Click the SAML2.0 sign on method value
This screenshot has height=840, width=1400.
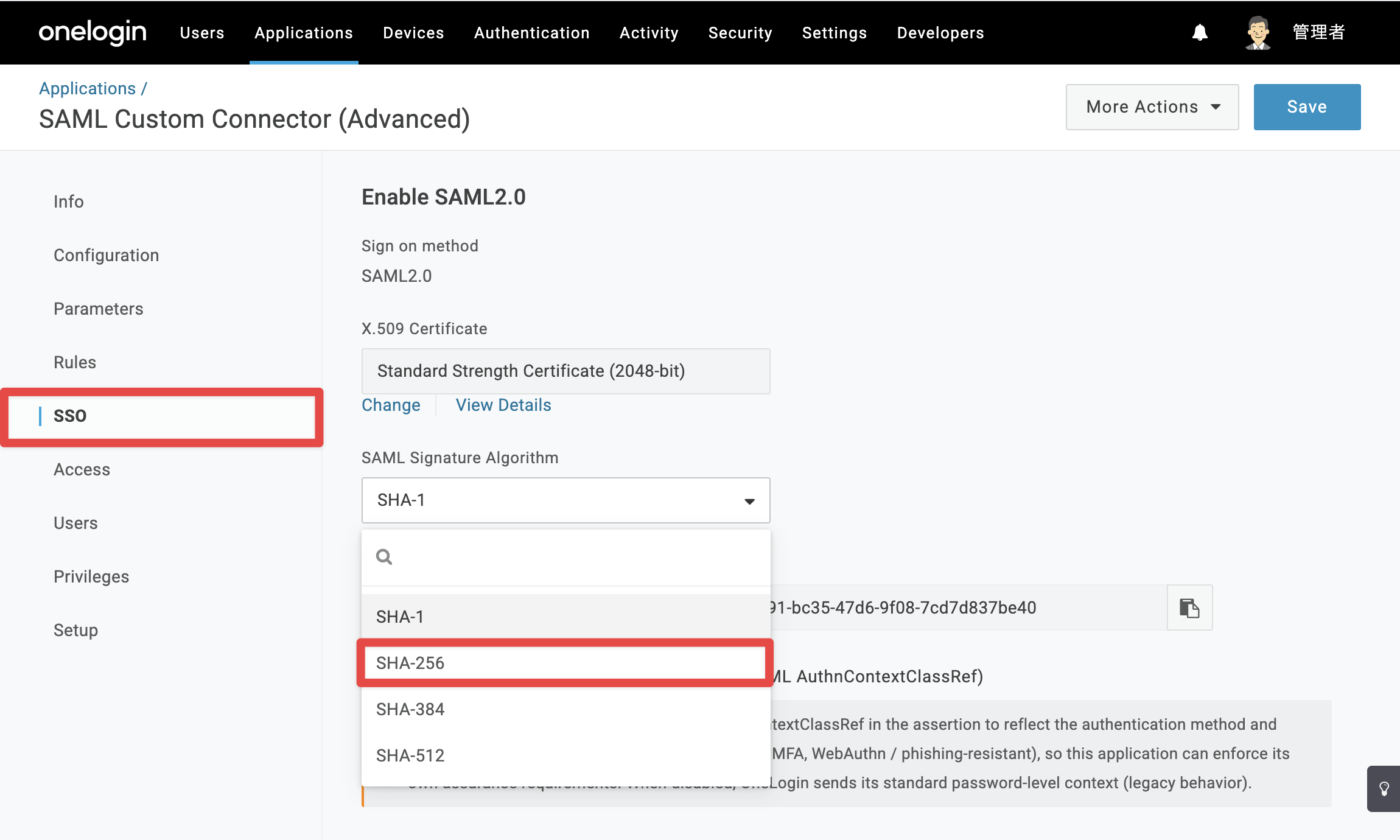point(397,276)
